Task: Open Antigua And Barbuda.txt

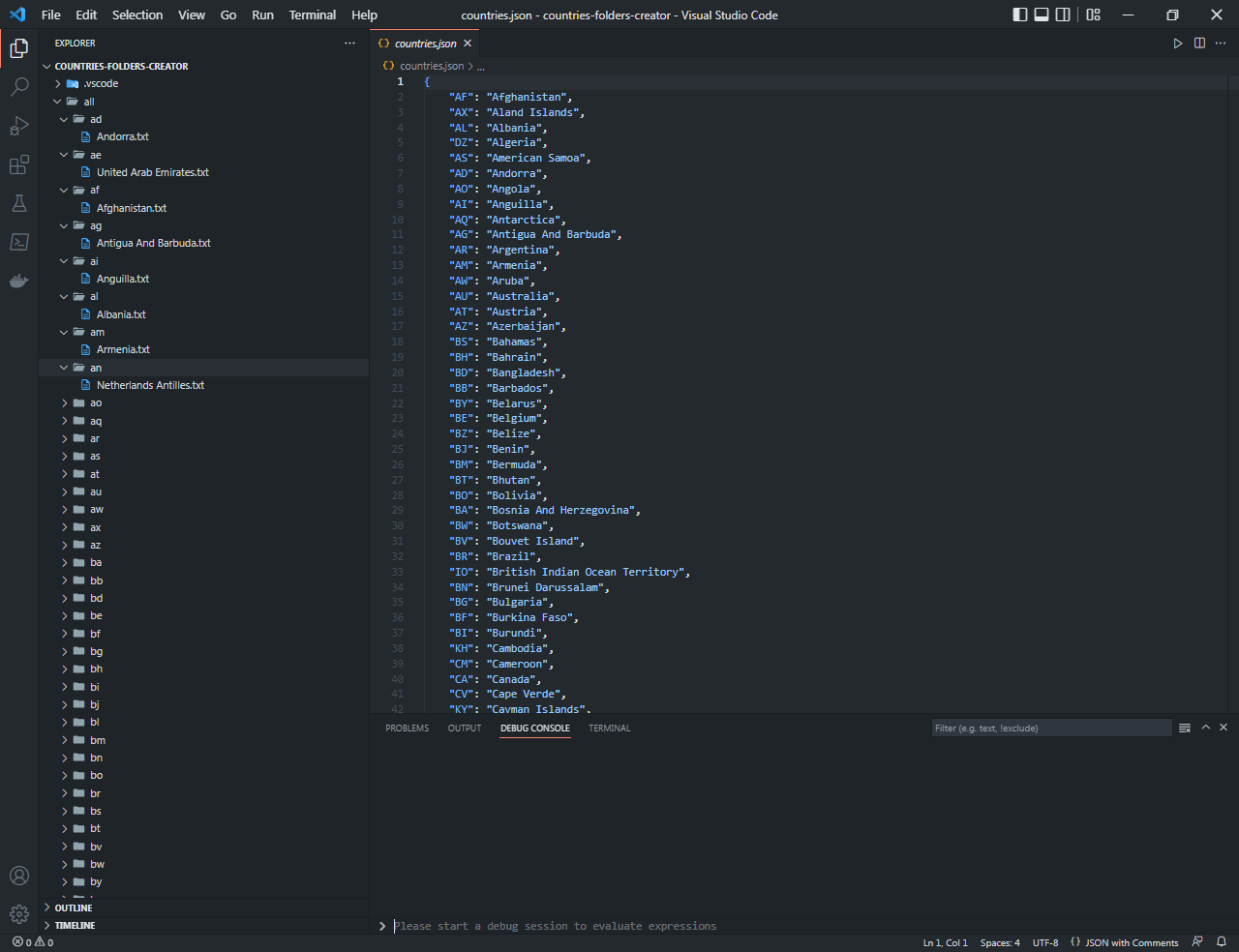Action: click(154, 244)
